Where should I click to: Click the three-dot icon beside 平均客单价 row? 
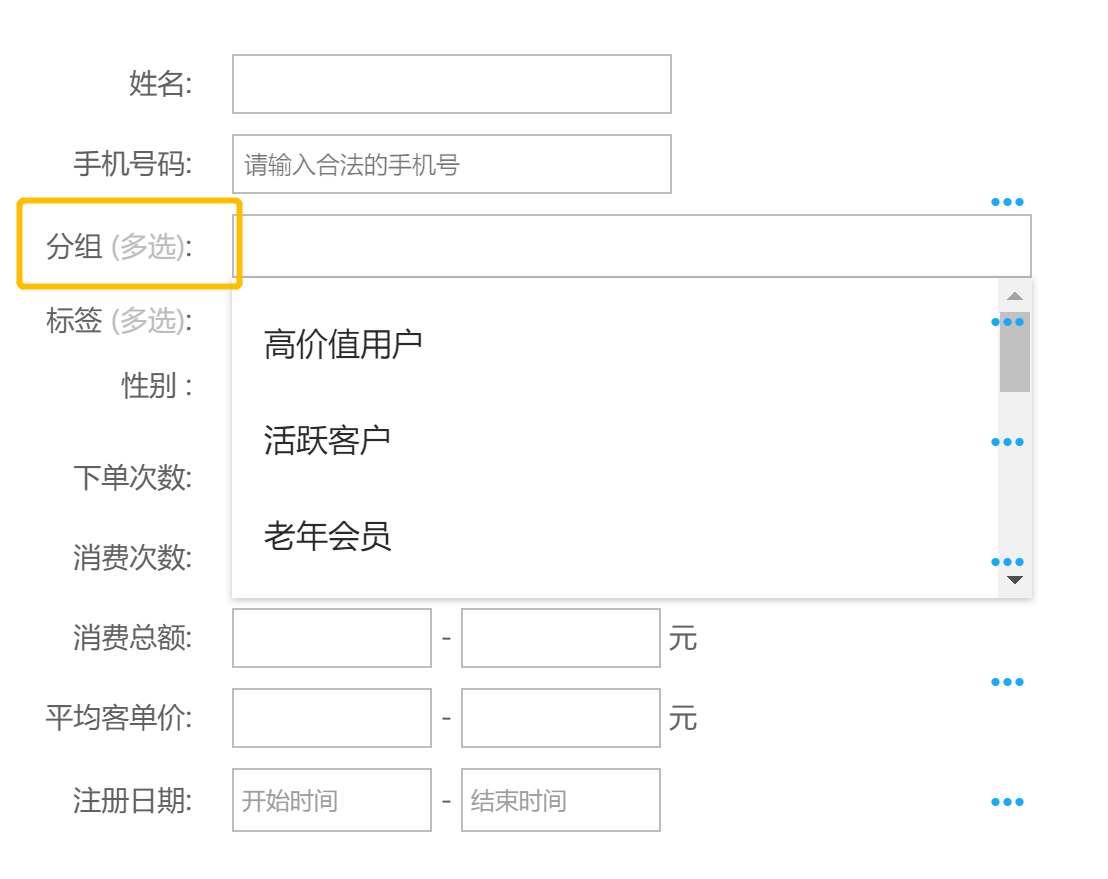[1007, 682]
